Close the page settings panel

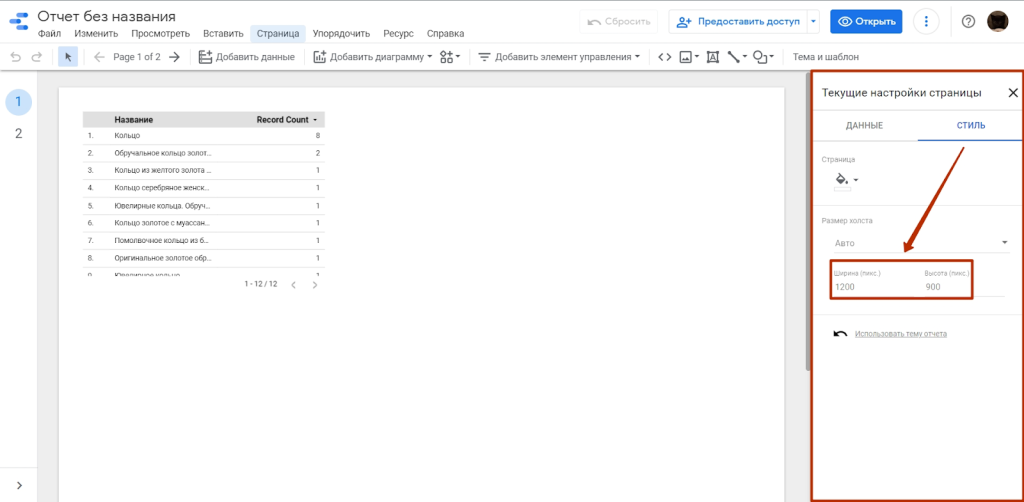[x=1012, y=93]
